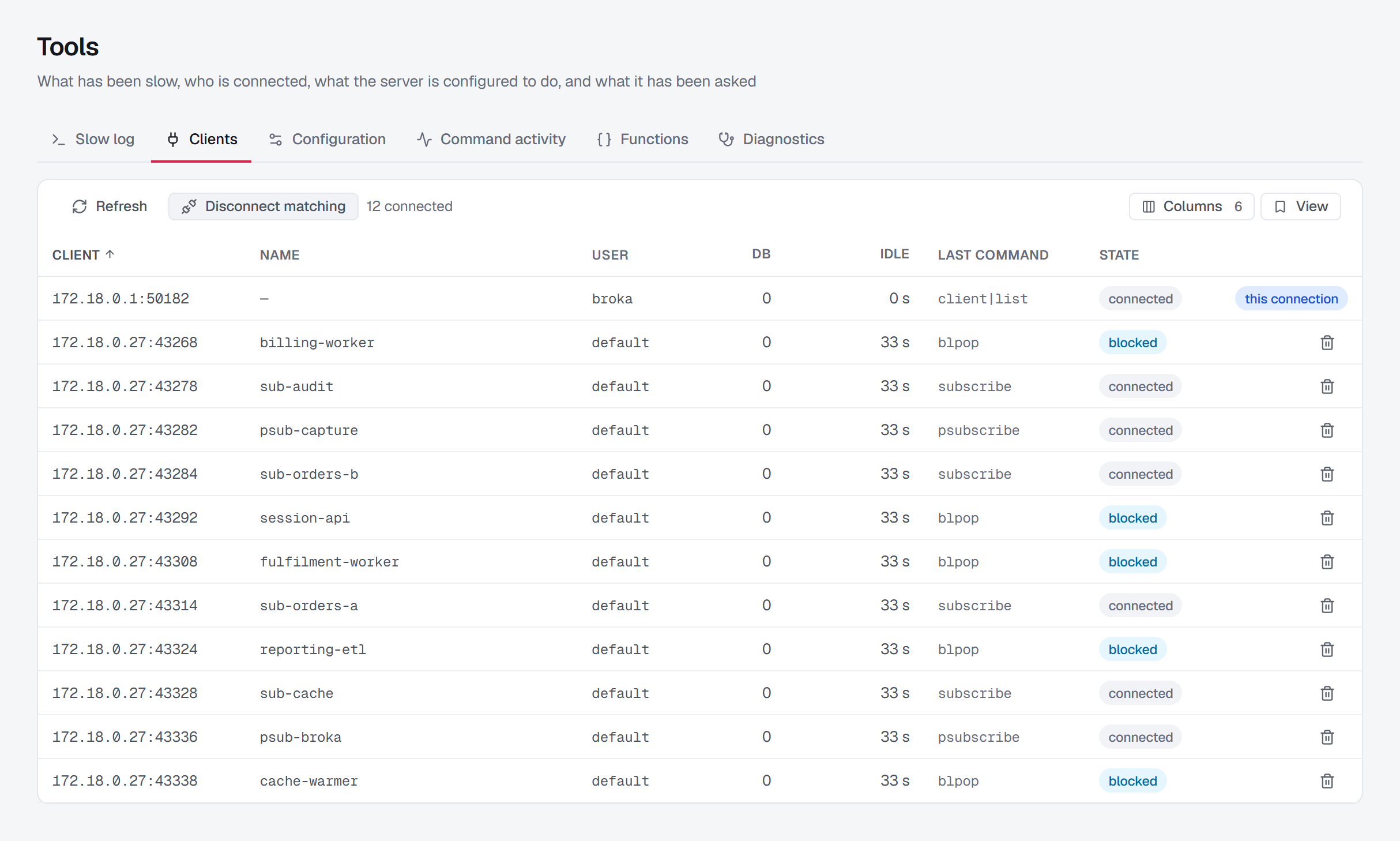Click connected badge in sub-cache row
Image resolution: width=1400 pixels, height=841 pixels.
[x=1140, y=693]
